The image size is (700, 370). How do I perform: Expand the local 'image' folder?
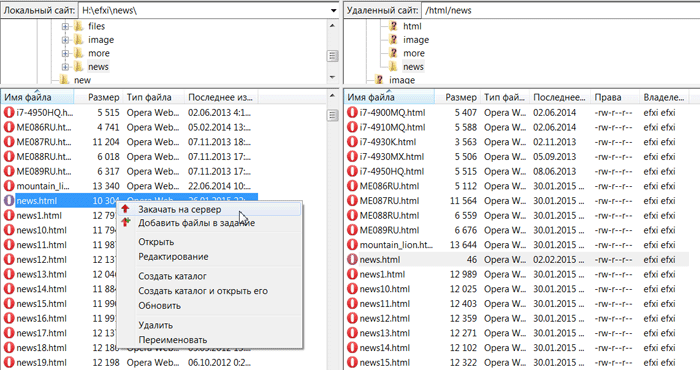tap(65, 40)
